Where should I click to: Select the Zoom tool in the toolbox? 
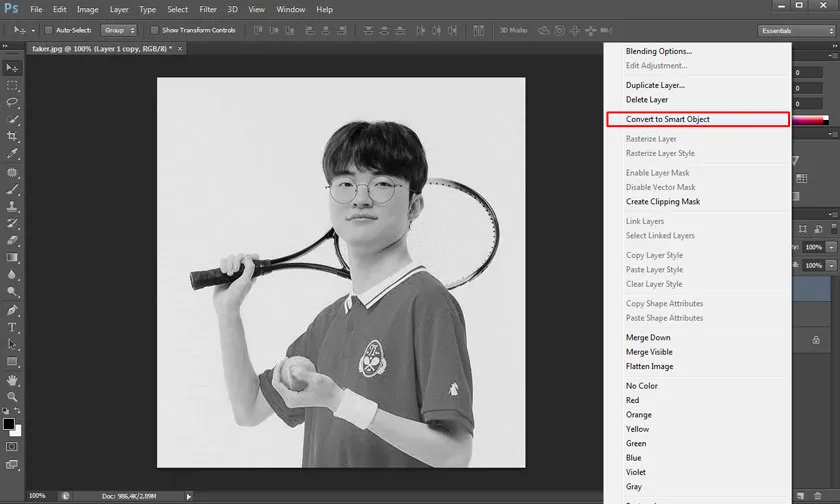click(x=12, y=397)
